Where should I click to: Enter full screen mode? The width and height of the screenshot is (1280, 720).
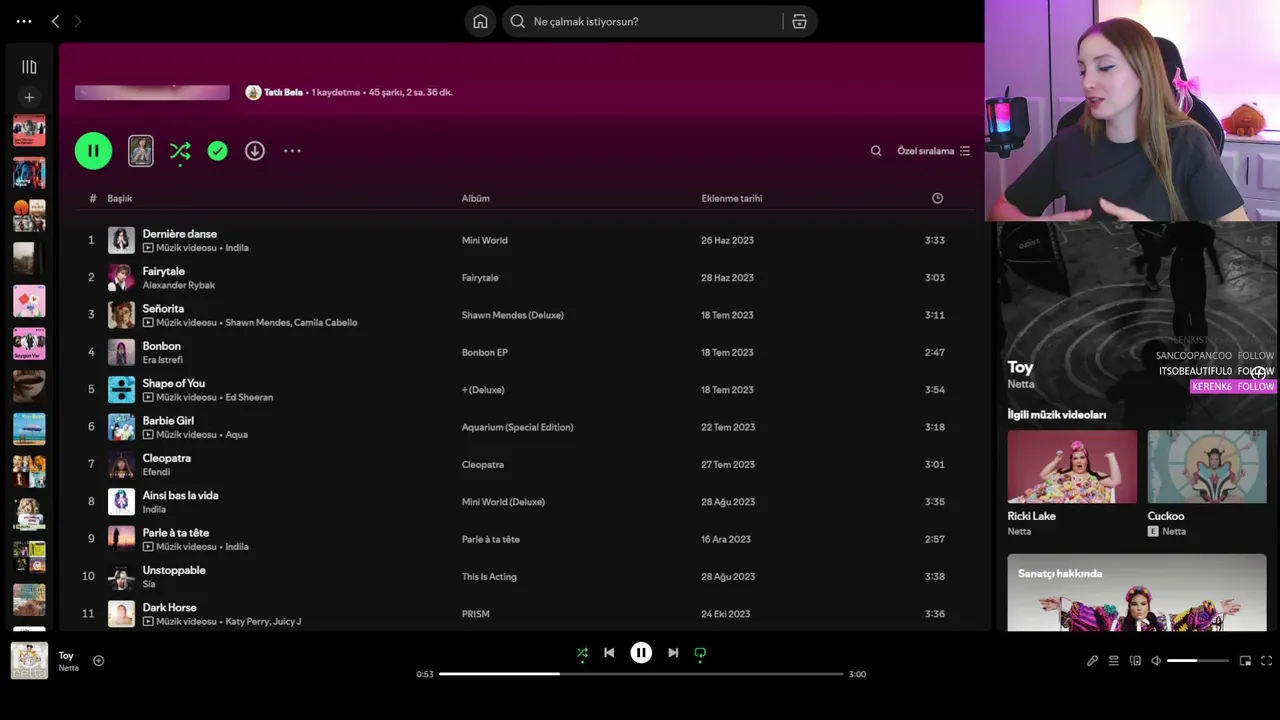pyautogui.click(x=1266, y=661)
